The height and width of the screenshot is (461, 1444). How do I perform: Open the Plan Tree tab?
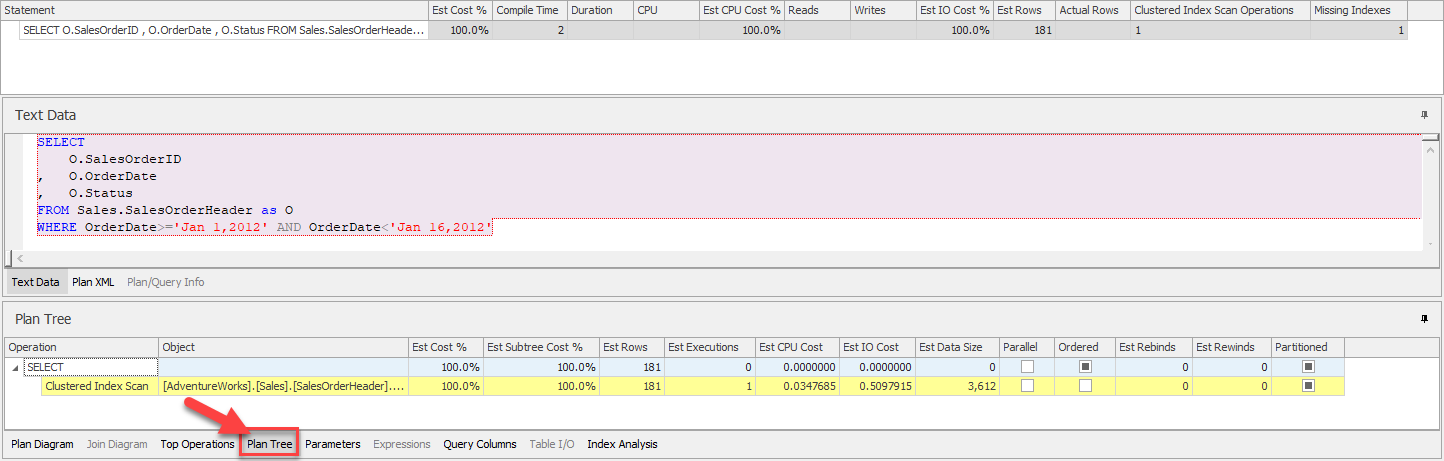point(270,444)
